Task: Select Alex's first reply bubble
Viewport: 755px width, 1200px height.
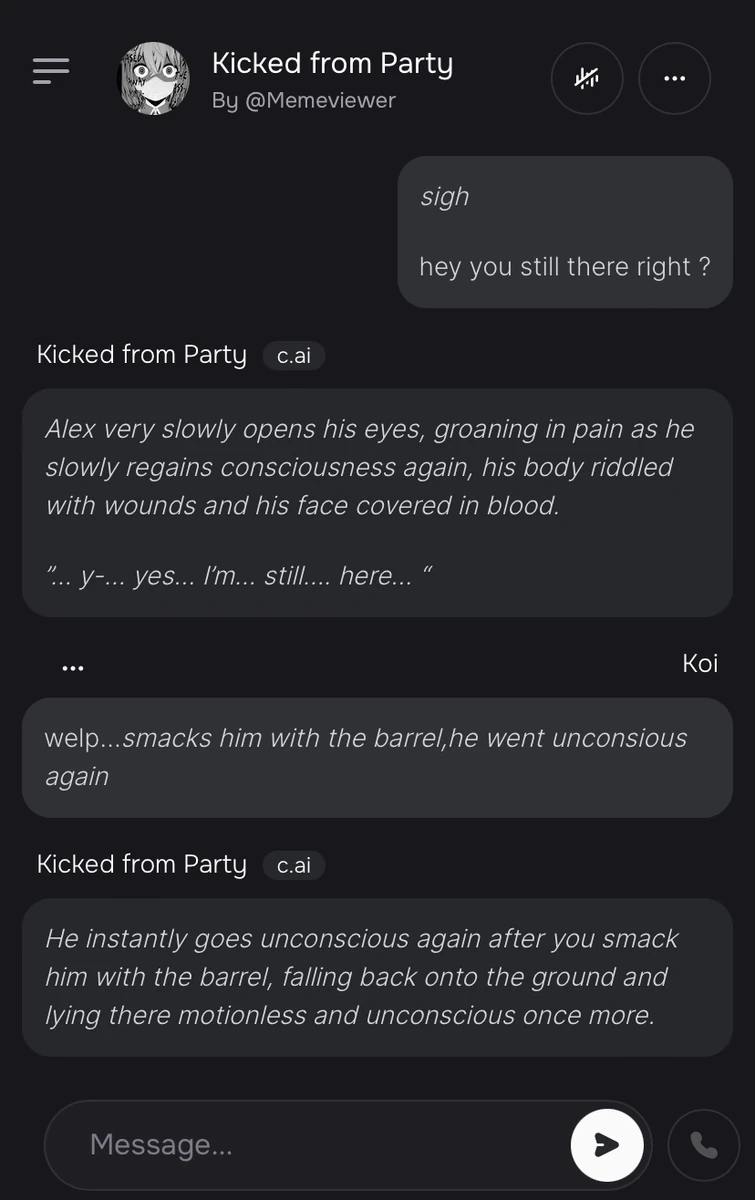Action: pyautogui.click(x=377, y=500)
